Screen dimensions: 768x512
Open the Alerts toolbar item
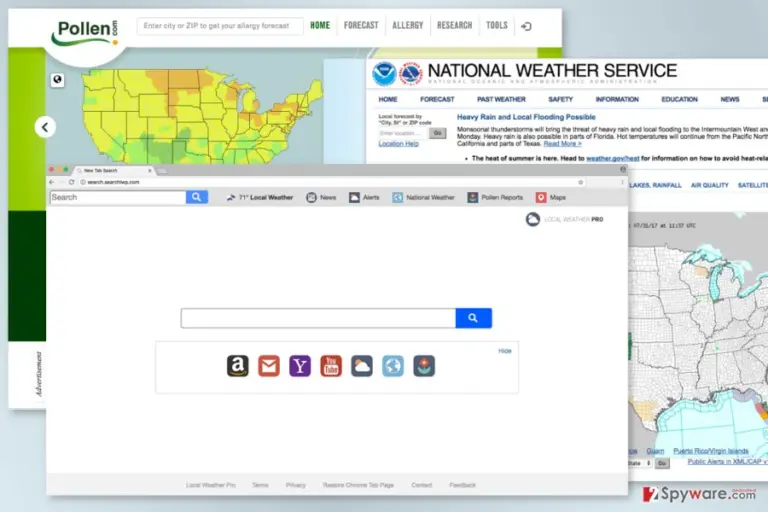coord(364,197)
